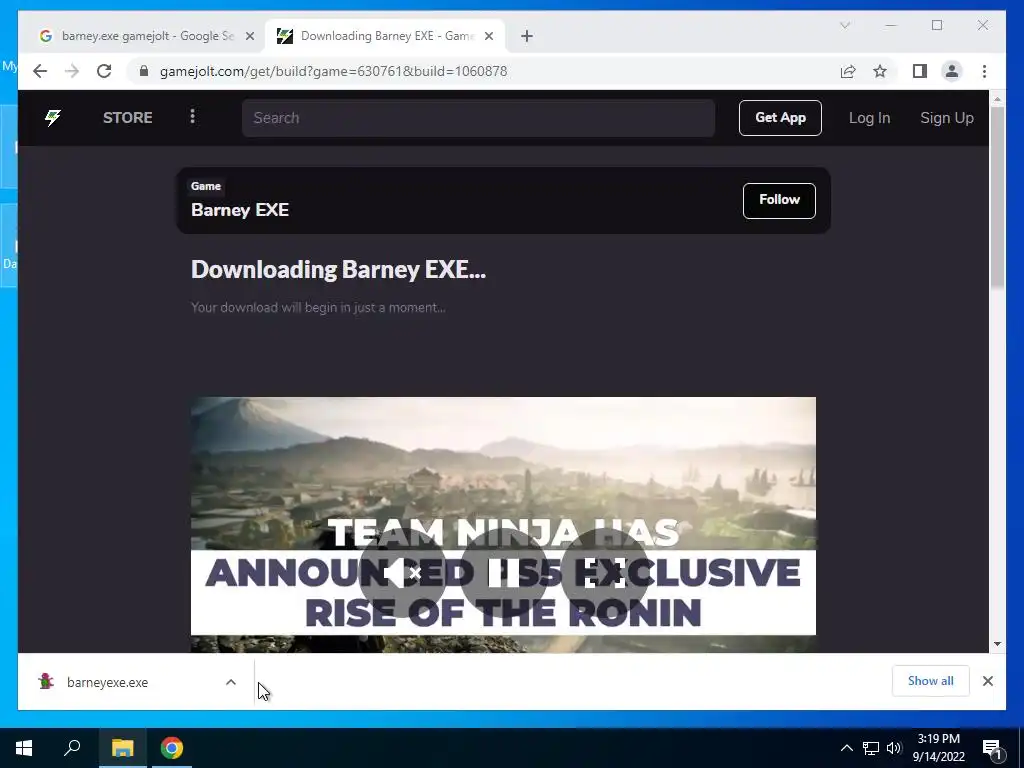Screen dimensions: 1024x768
Task: Expand options for barneyexe.exe download
Action: point(231,682)
